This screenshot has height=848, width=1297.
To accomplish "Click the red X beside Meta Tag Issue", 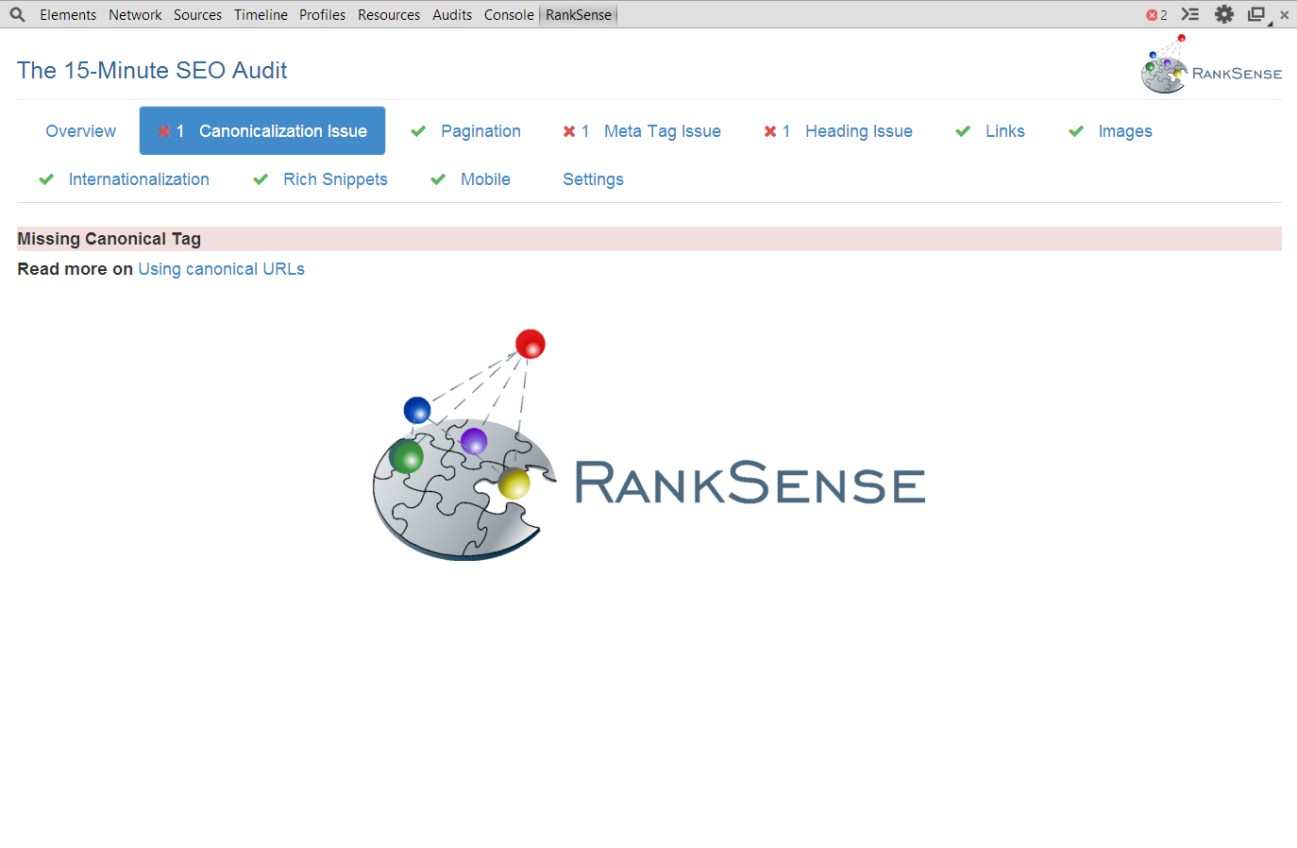I will point(570,131).
